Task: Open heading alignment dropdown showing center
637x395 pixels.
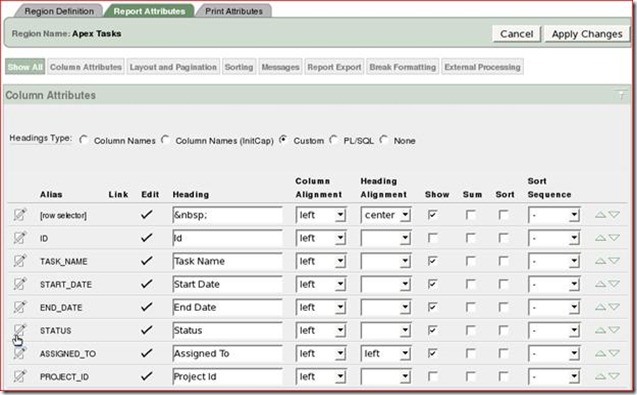Action: [386, 215]
